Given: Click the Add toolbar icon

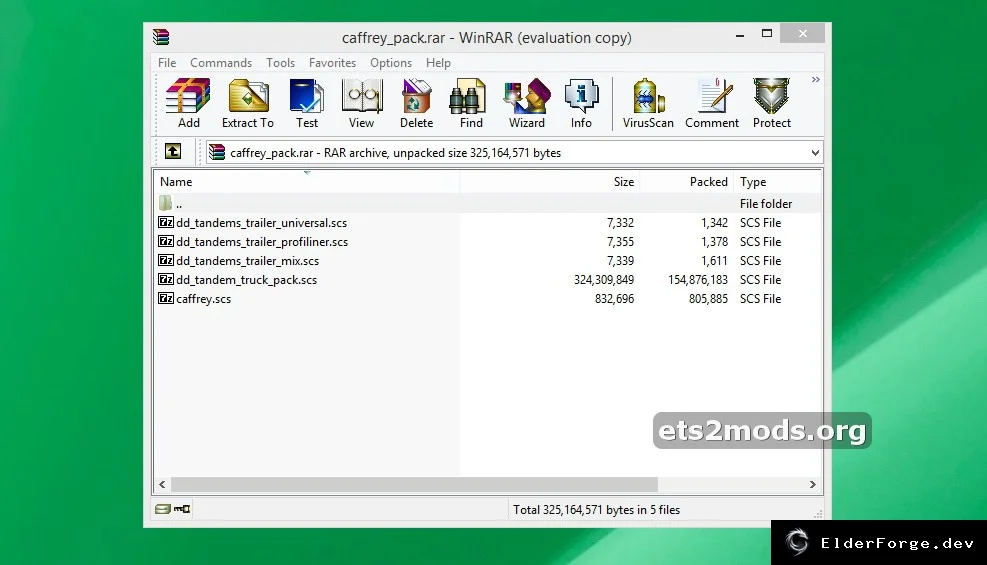Looking at the screenshot, I should coord(188,104).
